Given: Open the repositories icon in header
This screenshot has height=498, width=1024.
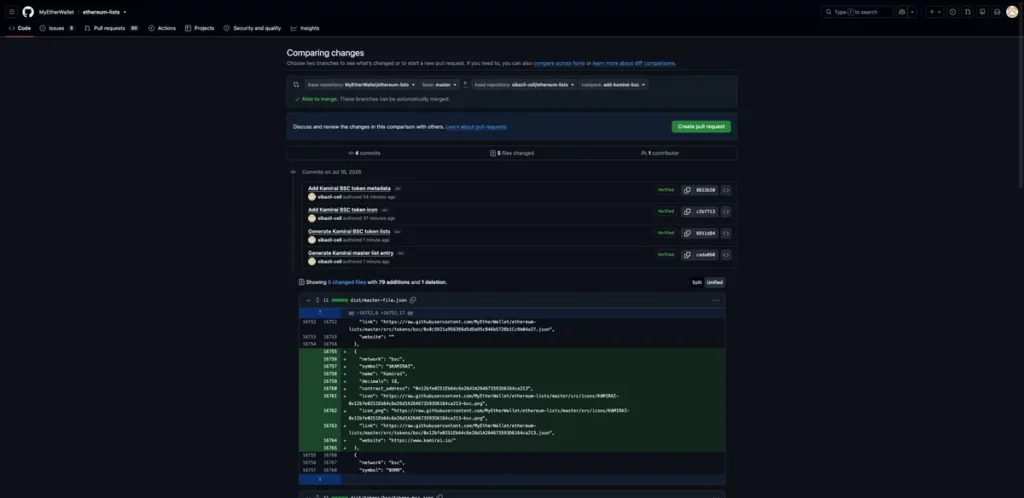Looking at the screenshot, I should pyautogui.click(x=982, y=12).
